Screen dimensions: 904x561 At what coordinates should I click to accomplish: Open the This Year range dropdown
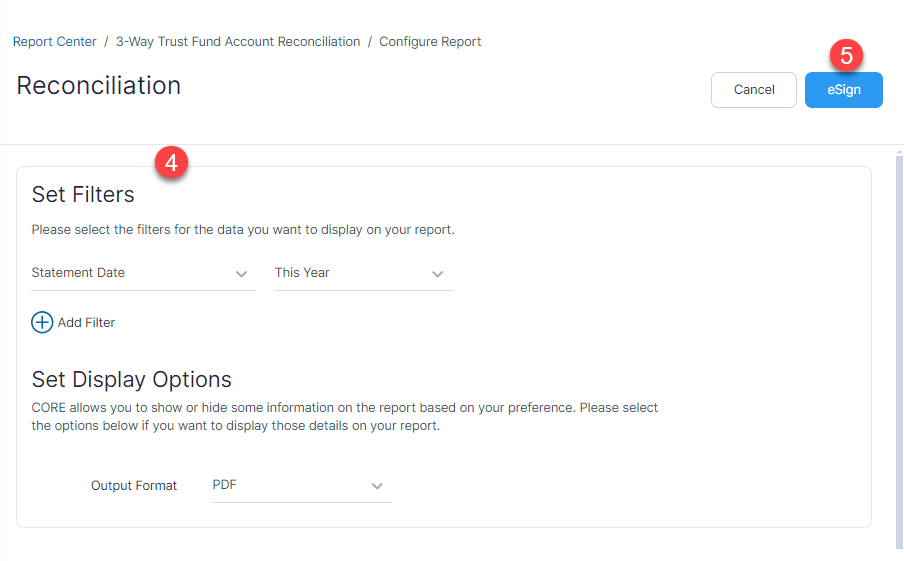coord(364,273)
